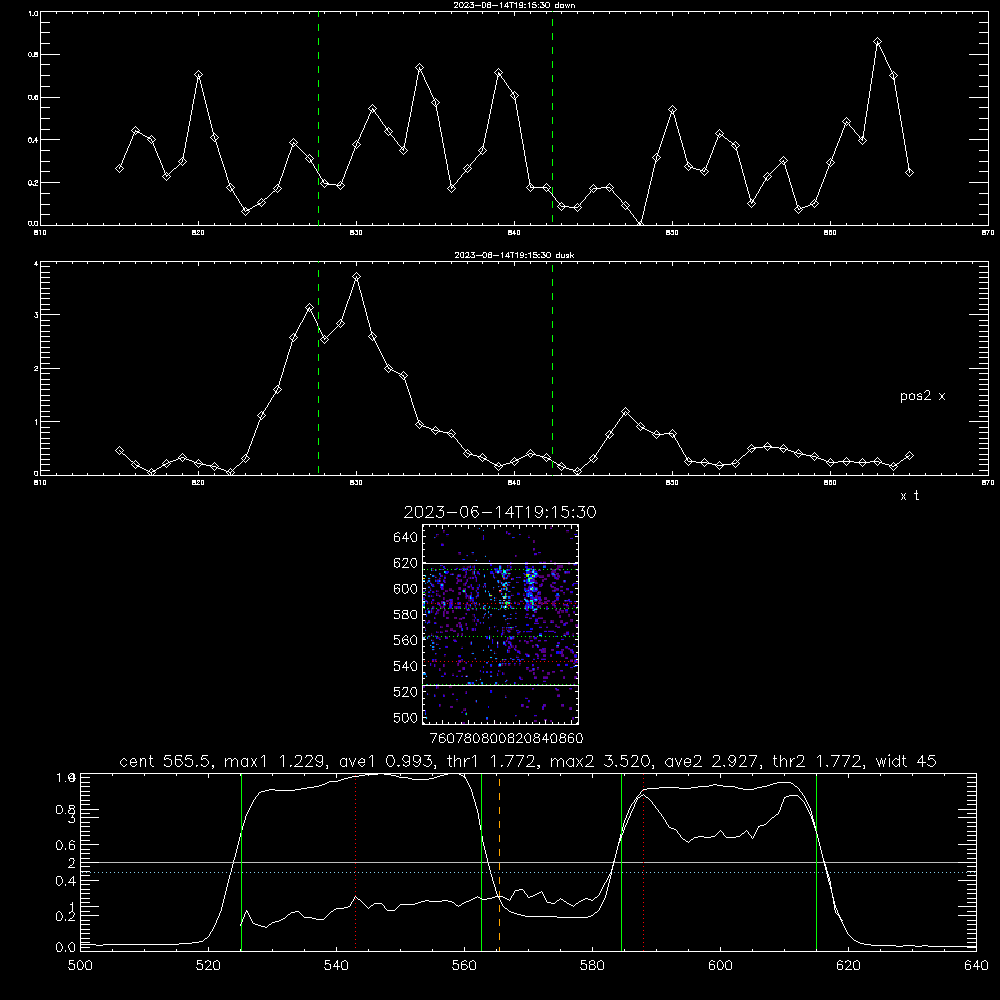Click the green line near 615 in bottom plot
Screen dimensions: 1000x1000
coord(816,861)
